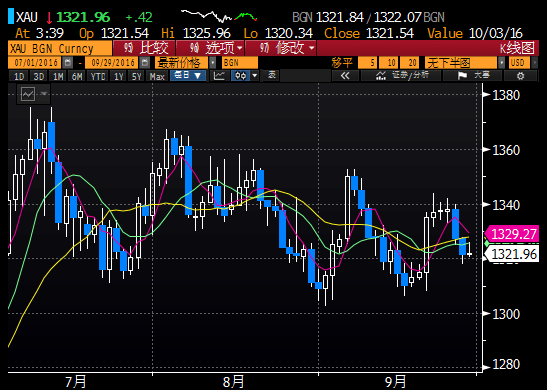Click the K线图 chart title label
The height and width of the screenshot is (390, 547).
pos(517,48)
